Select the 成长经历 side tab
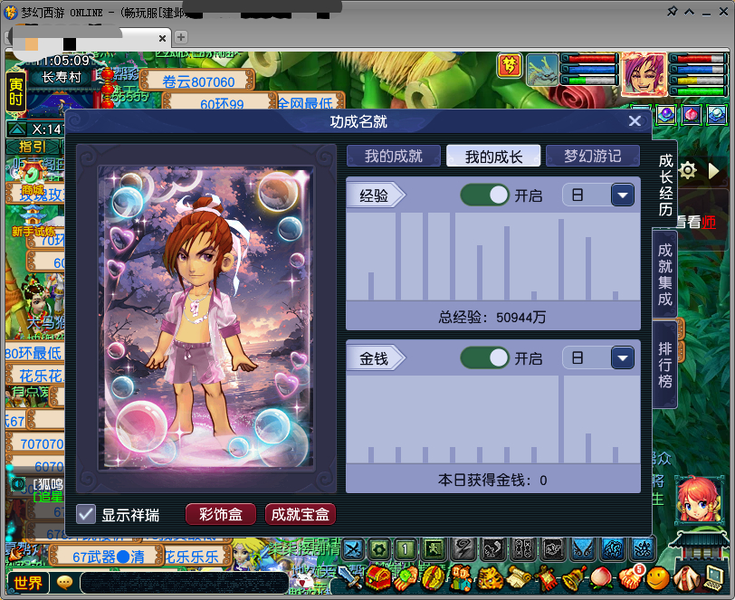Screen dimensions: 735x600 tap(665, 185)
